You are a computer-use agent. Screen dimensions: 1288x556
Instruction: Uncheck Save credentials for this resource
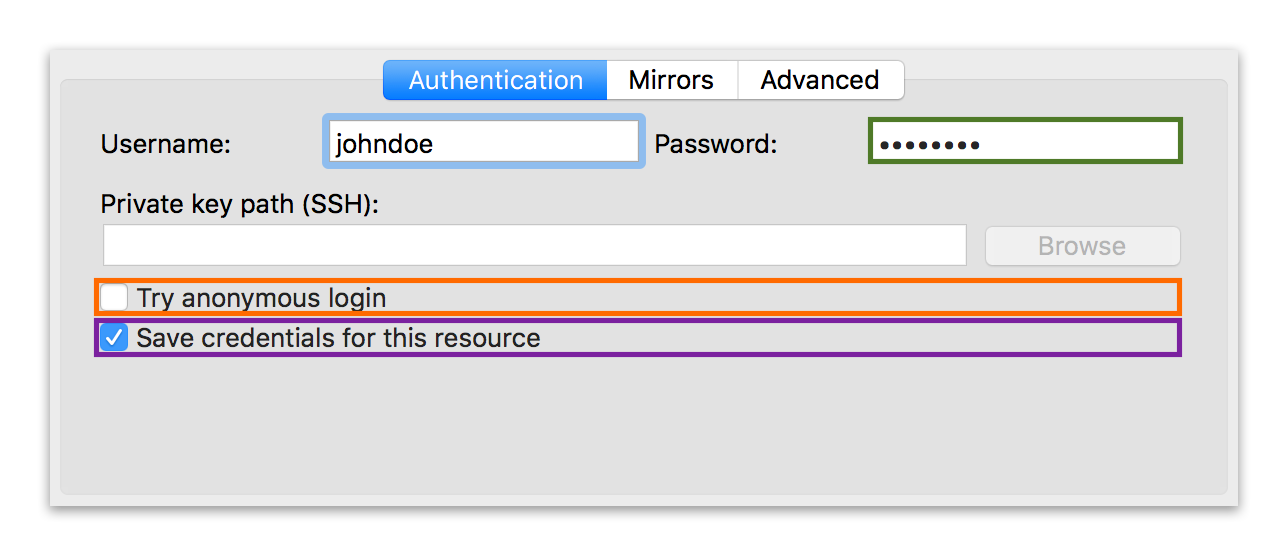(115, 337)
